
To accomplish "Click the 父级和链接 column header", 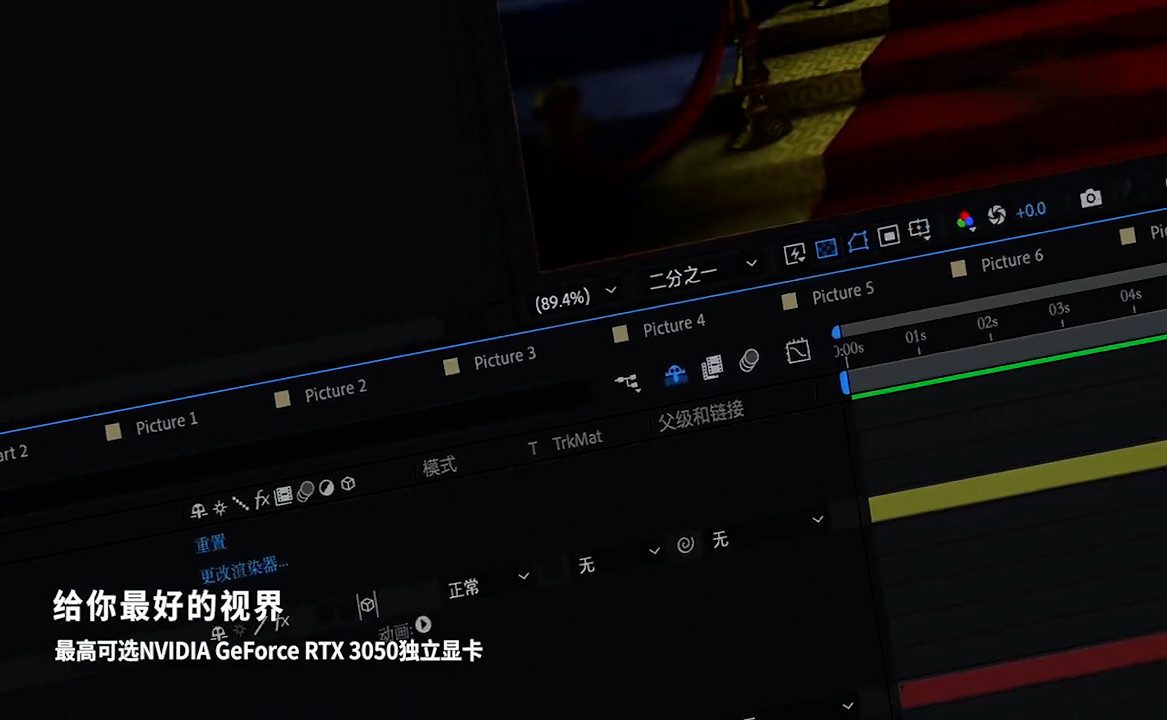I will pyautogui.click(x=700, y=415).
